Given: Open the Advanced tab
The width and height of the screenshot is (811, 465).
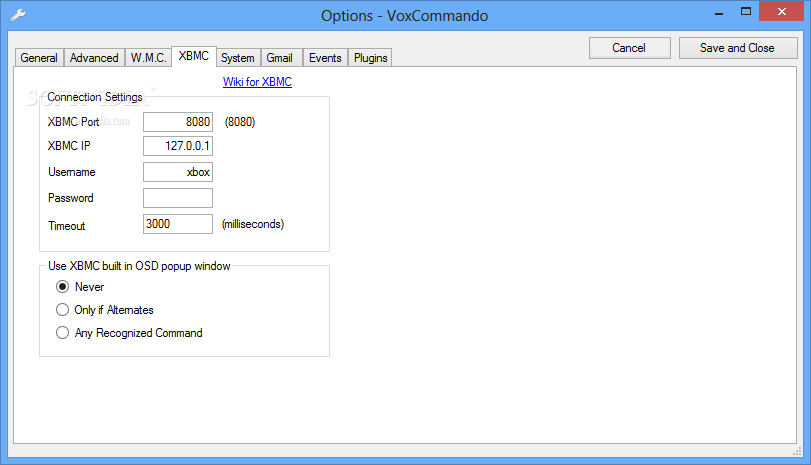Looking at the screenshot, I should click(94, 57).
